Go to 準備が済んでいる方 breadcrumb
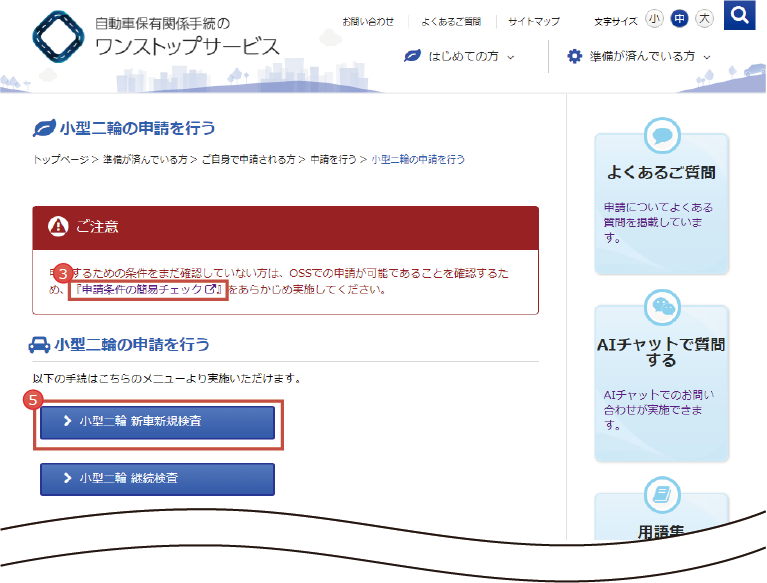Screen dimensions: 767x583 (x=145, y=159)
